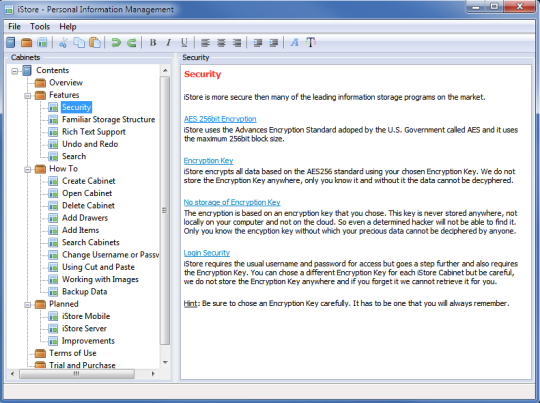
Task: Click the green Redo arrow icon
Action: tap(132, 43)
